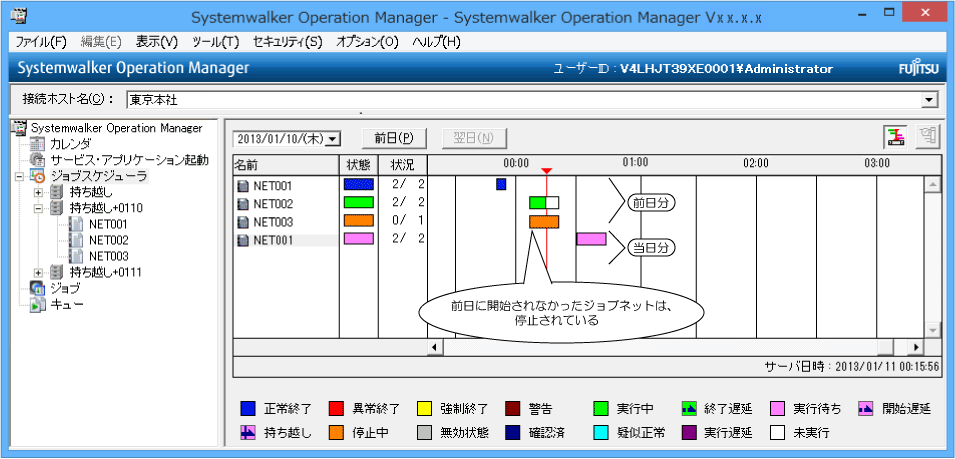
Task: Click the vertical scrollbar up arrow
Action: point(930,184)
